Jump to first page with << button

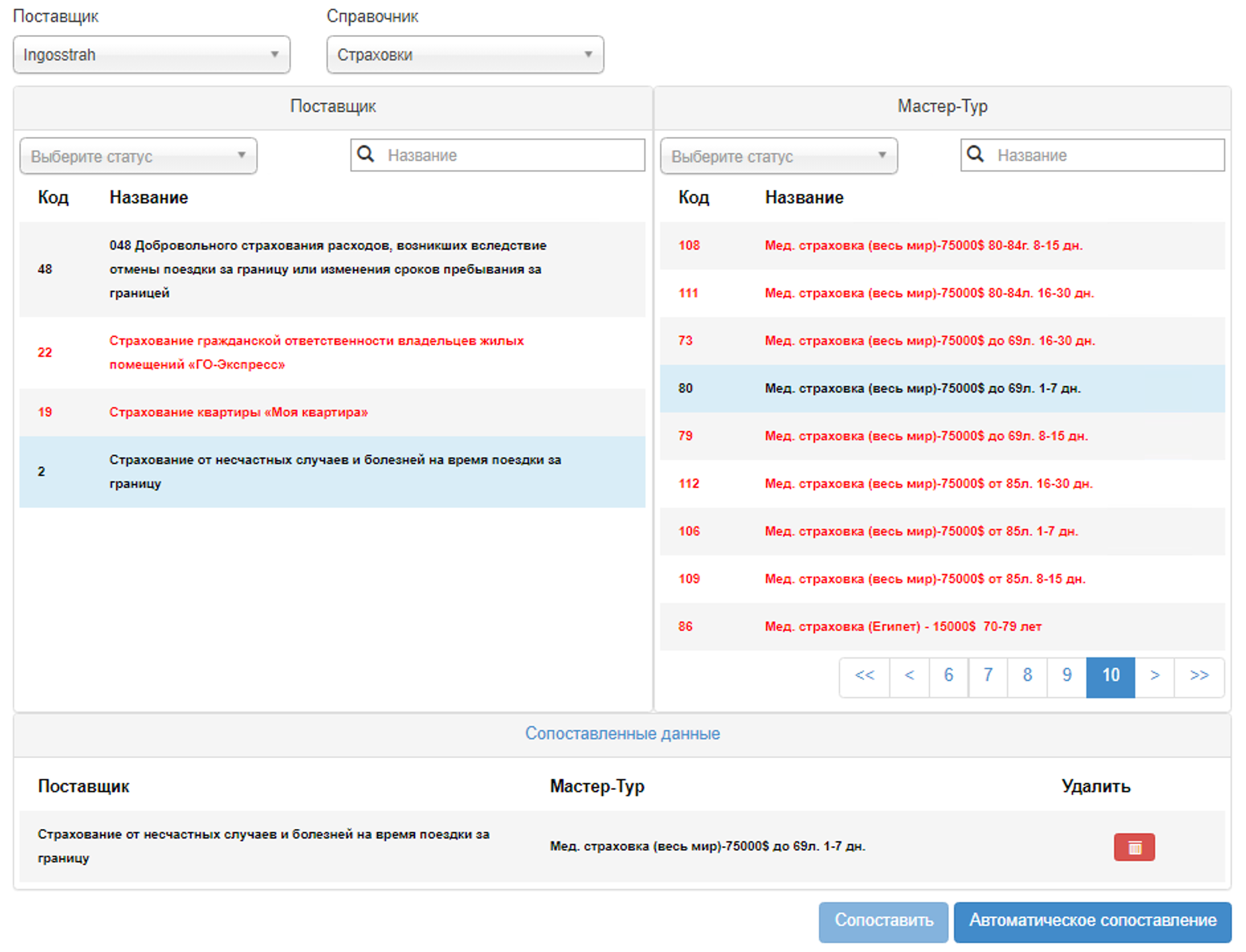pyautogui.click(x=864, y=676)
